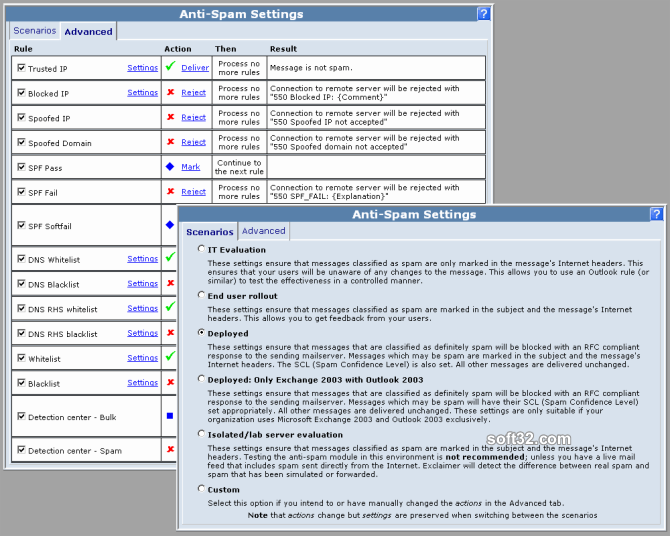Click blue square icon in Detection center - Bulk row

(170, 416)
